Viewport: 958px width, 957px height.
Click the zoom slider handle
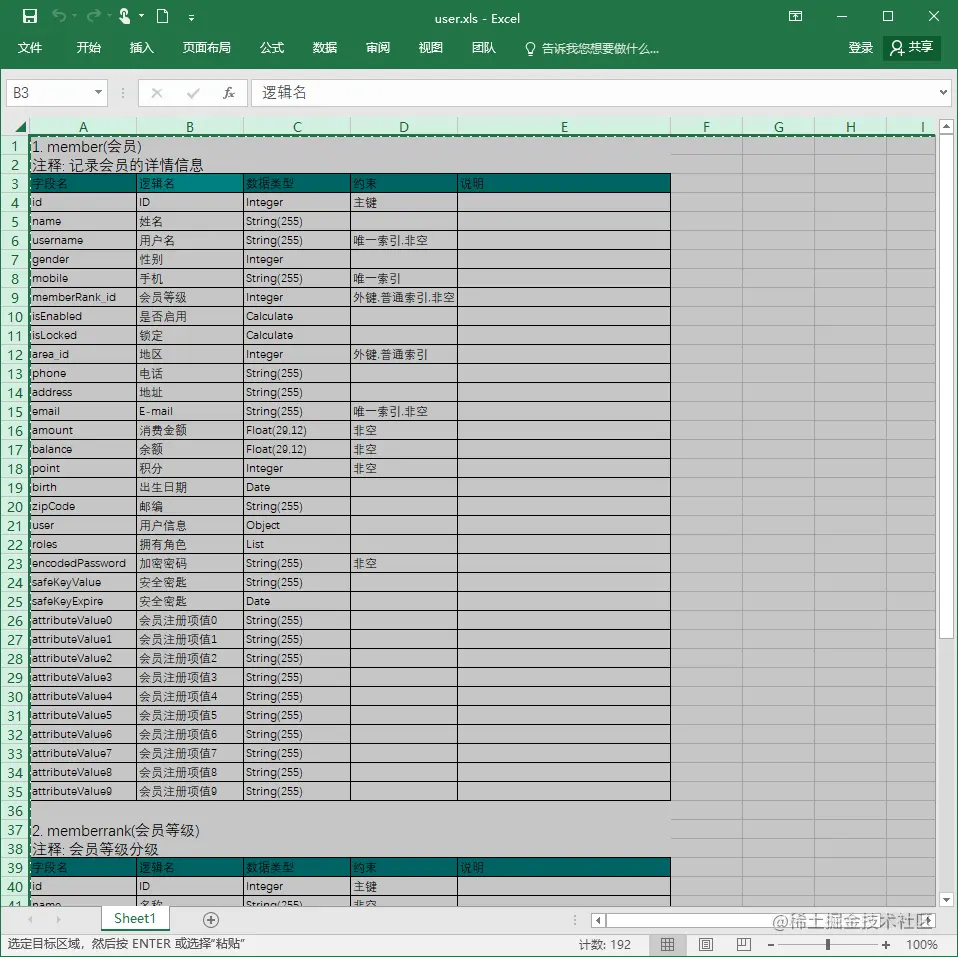click(x=827, y=945)
